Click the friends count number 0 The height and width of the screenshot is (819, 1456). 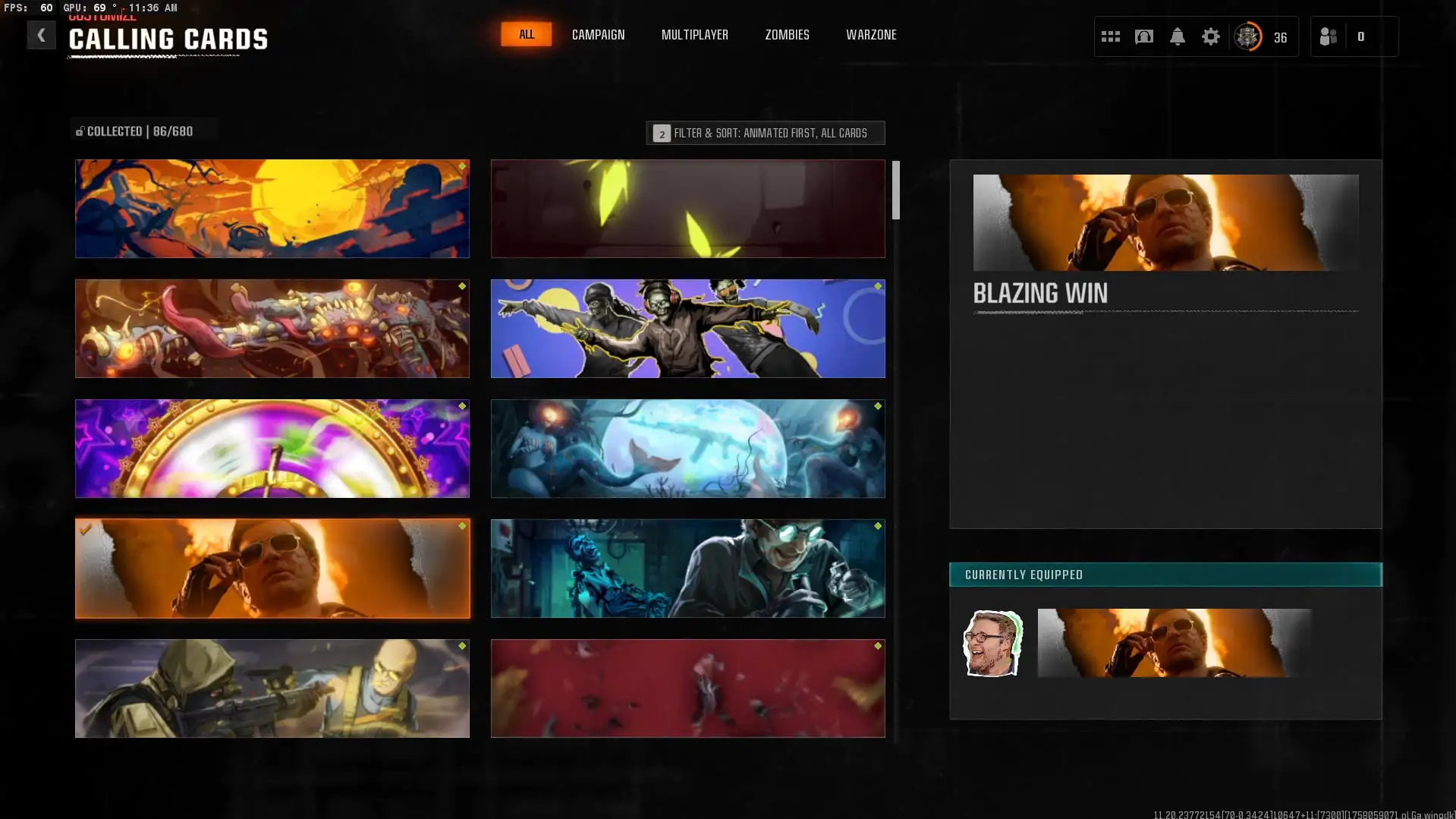[x=1360, y=36]
